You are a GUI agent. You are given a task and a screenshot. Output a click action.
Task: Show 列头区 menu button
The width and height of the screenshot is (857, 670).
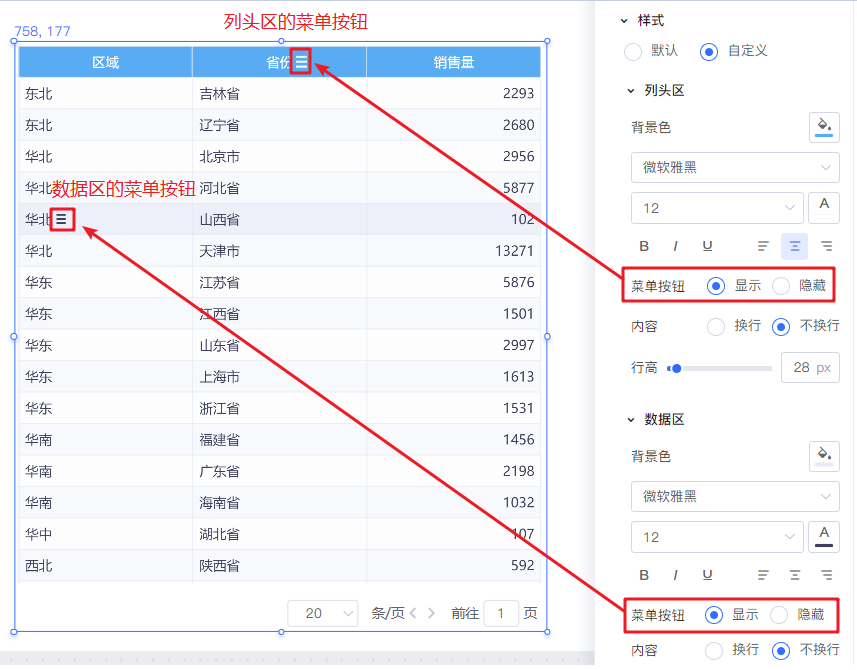(x=716, y=286)
